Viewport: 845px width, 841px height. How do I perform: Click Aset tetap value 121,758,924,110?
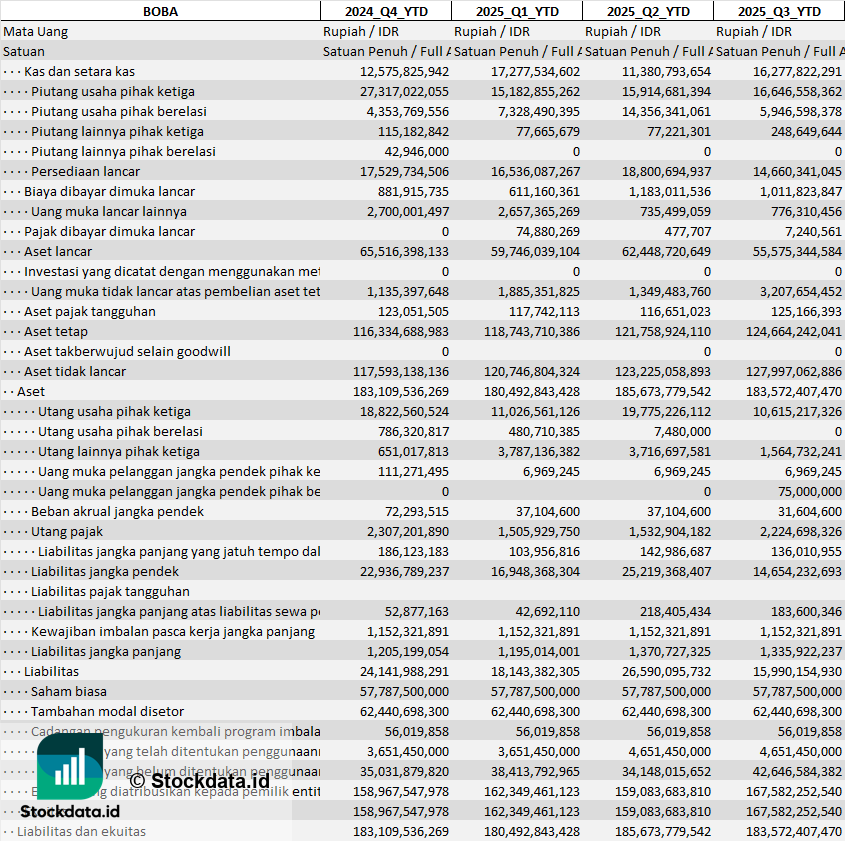[x=663, y=331]
